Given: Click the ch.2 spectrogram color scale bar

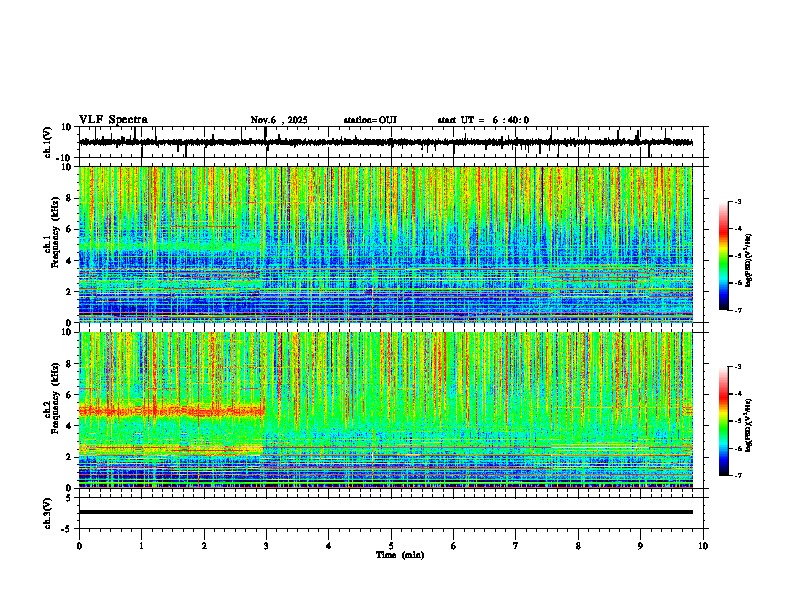Looking at the screenshot, I should pyautogui.click(x=724, y=421).
